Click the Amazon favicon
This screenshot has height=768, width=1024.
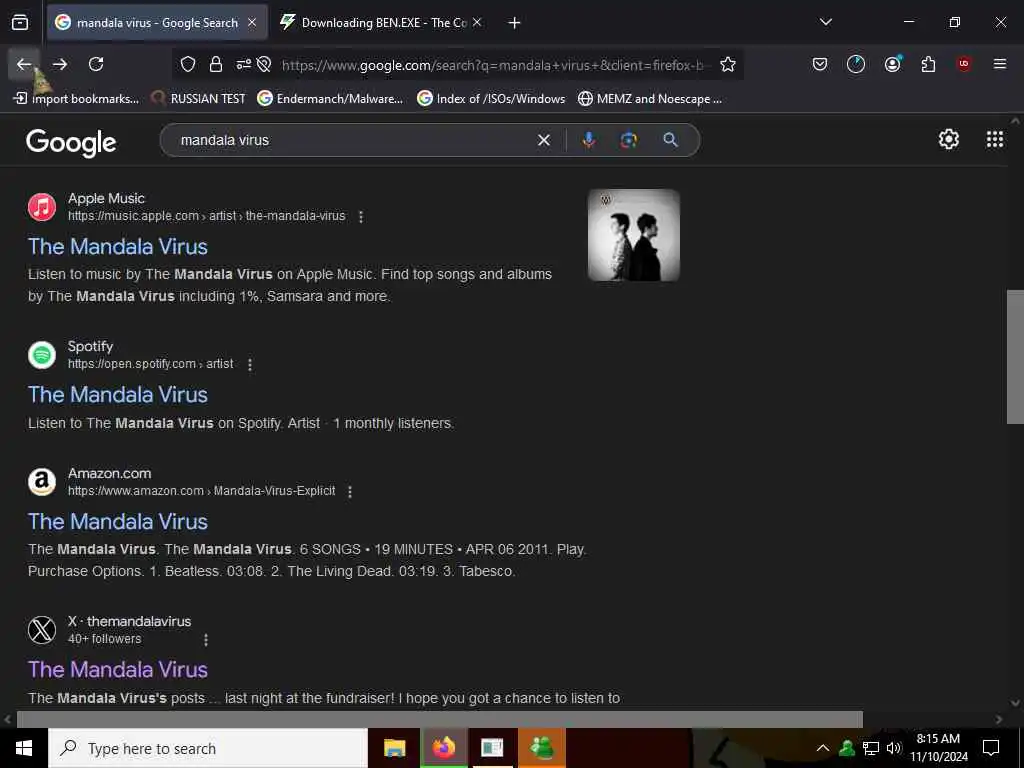click(42, 482)
